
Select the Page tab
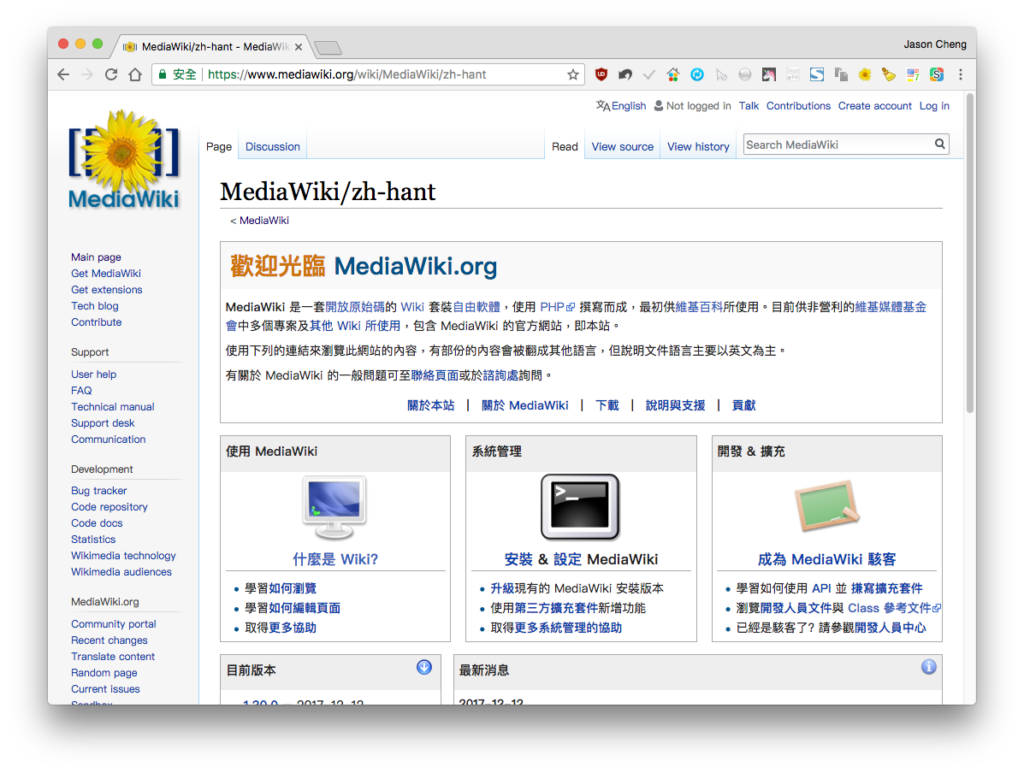(219, 147)
